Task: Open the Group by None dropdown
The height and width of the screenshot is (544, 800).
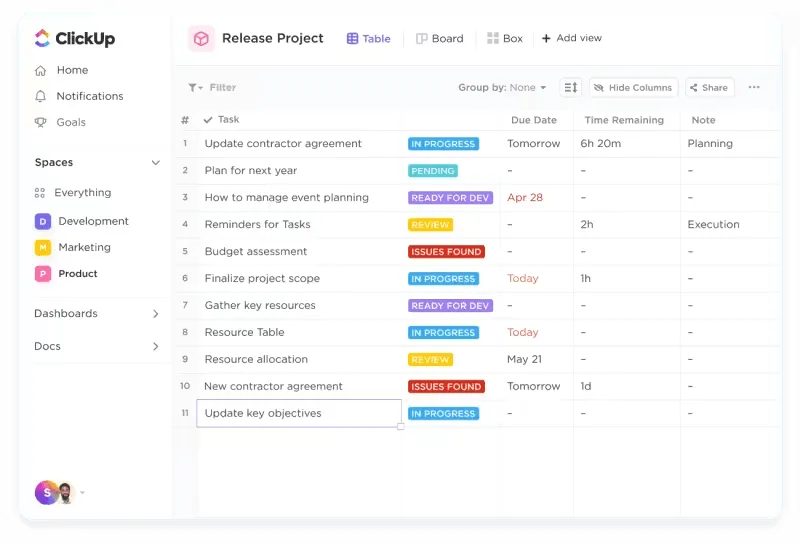Action: point(502,88)
